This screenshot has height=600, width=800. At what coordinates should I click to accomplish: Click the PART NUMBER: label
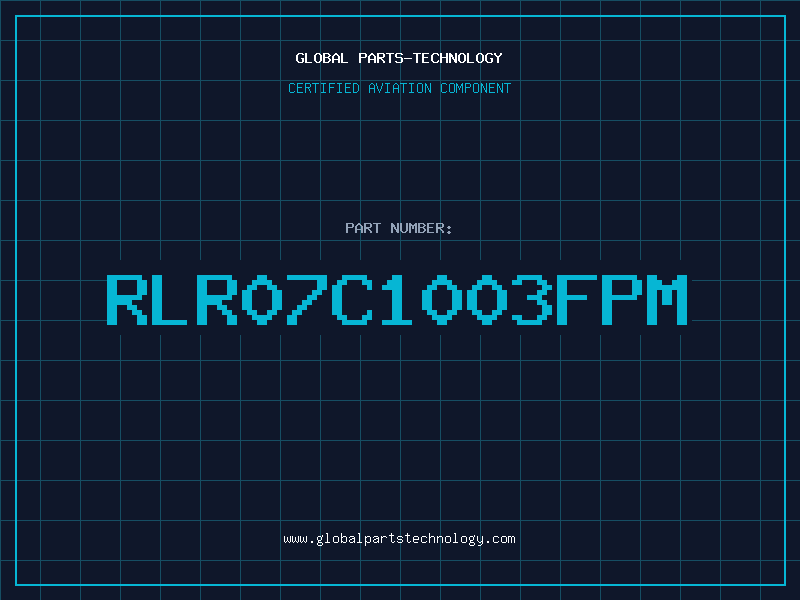(399, 228)
